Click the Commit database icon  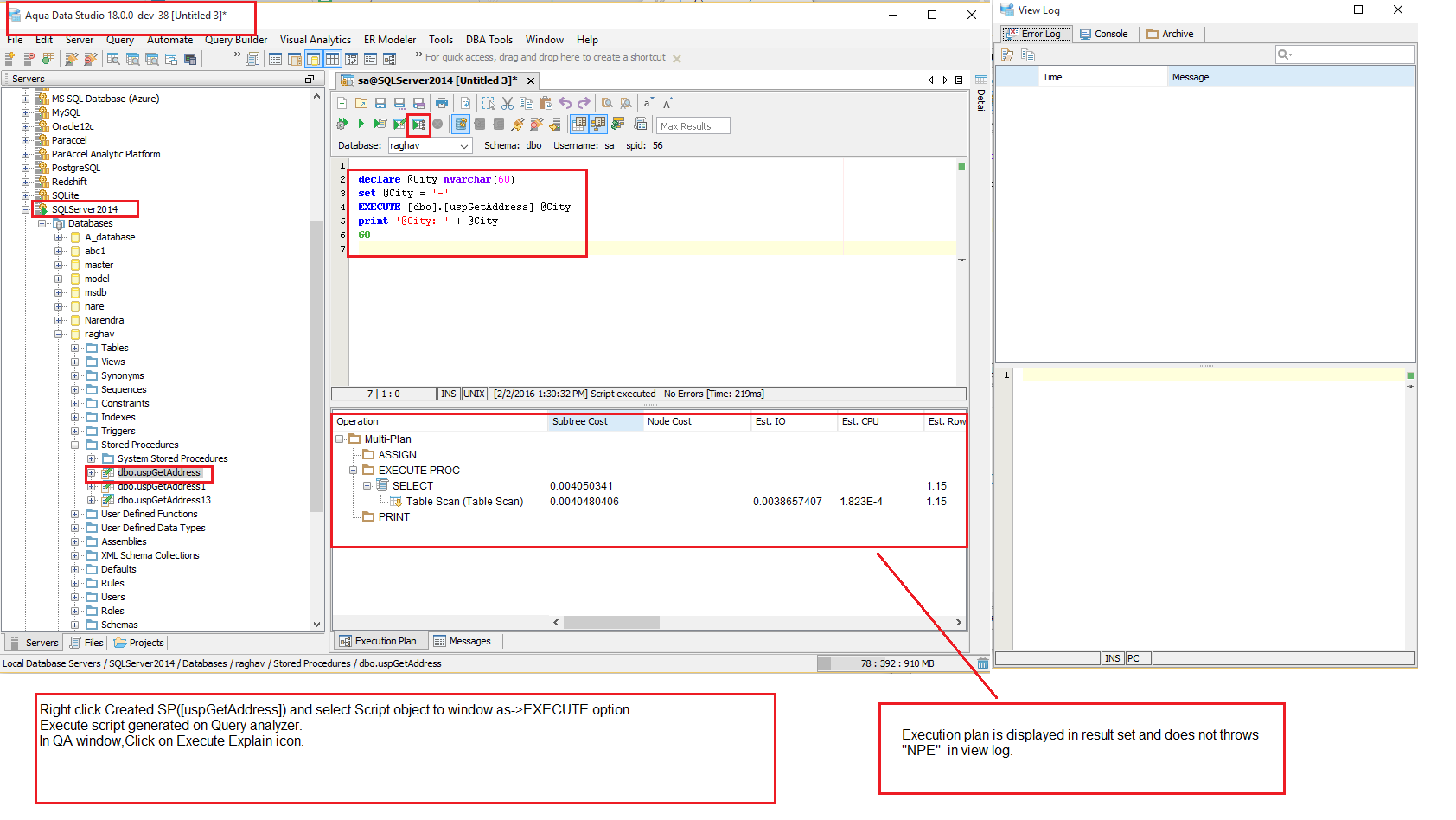click(x=479, y=124)
